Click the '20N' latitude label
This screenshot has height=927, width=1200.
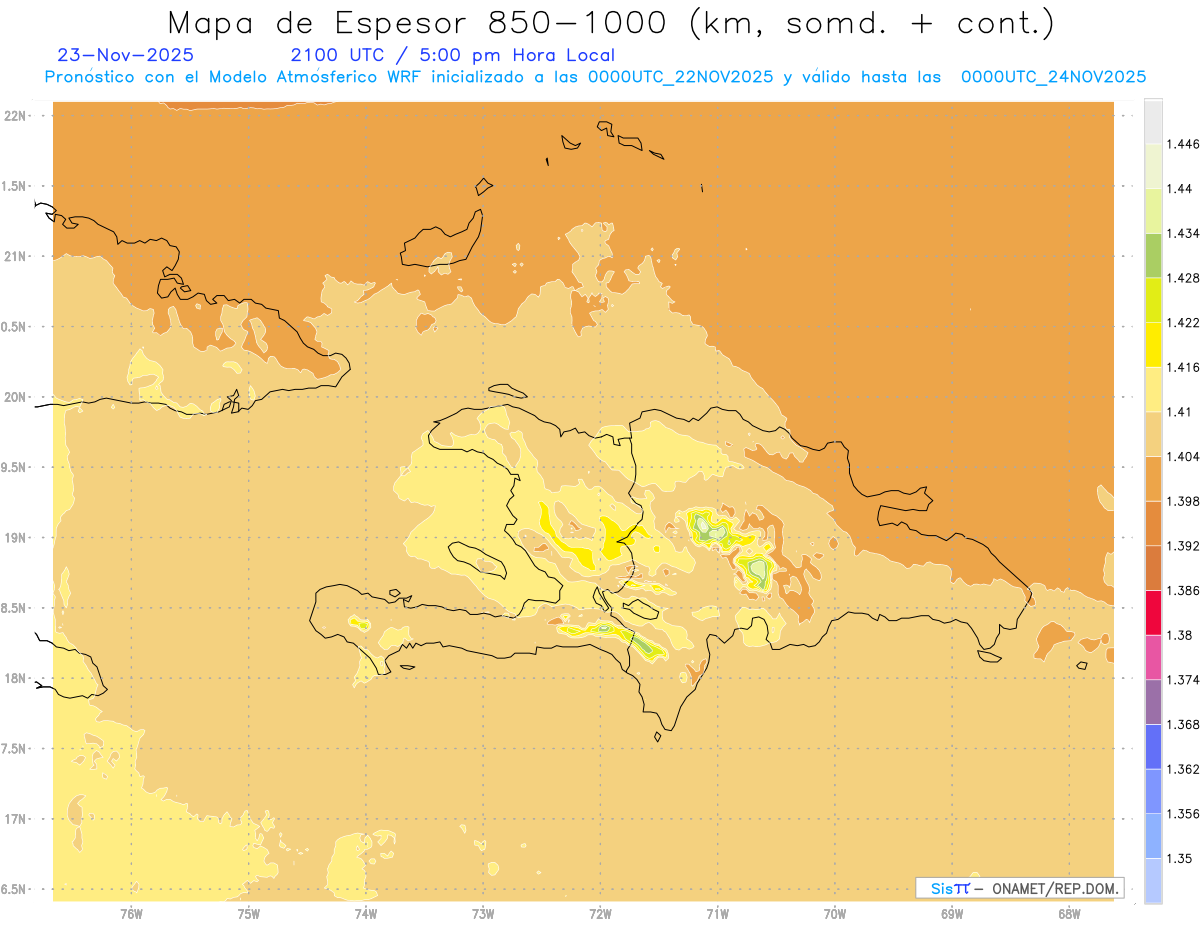[x=15, y=397]
